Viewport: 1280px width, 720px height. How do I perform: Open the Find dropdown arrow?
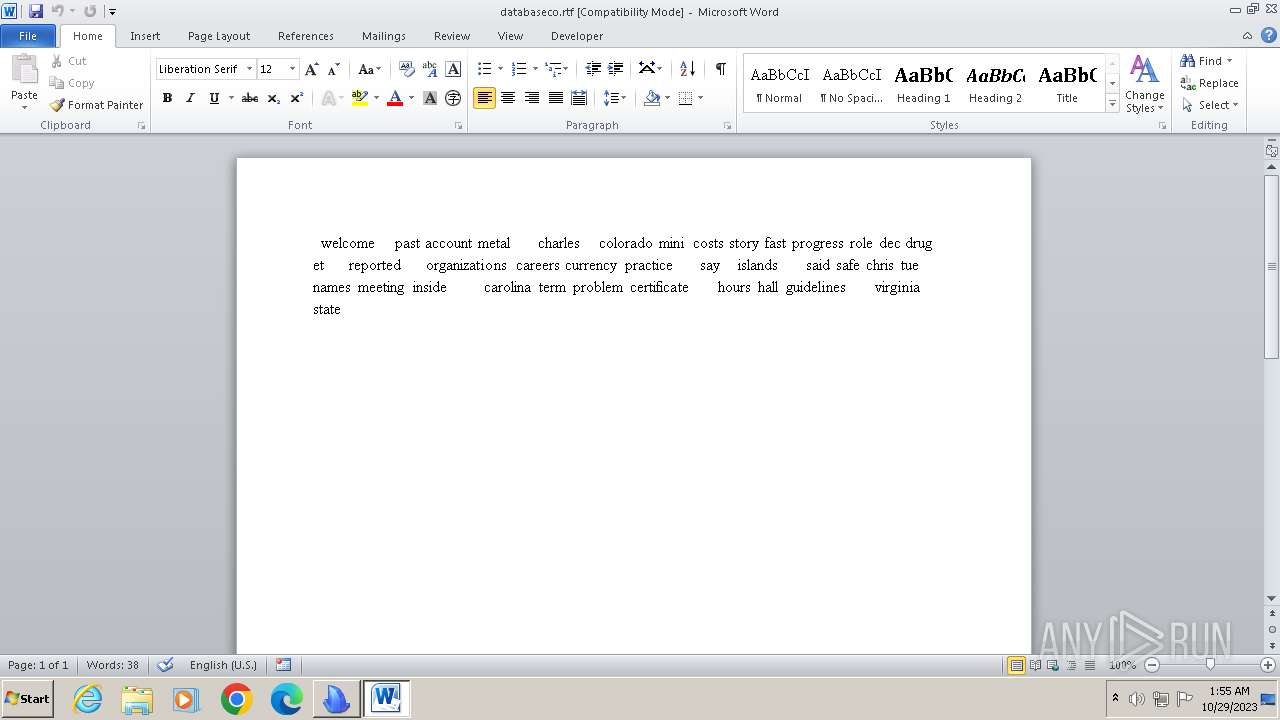click(1229, 61)
